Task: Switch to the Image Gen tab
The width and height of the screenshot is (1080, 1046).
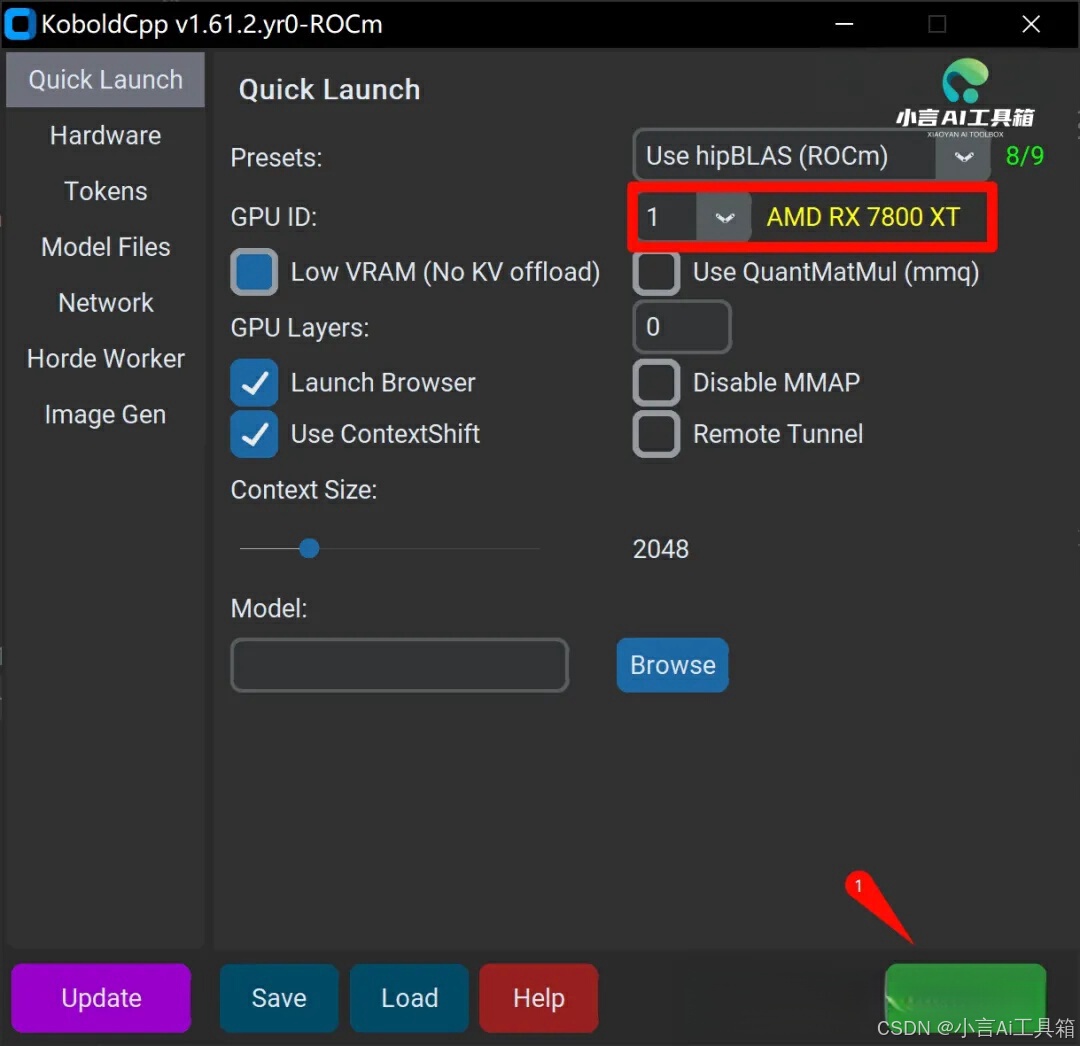Action: [x=105, y=415]
